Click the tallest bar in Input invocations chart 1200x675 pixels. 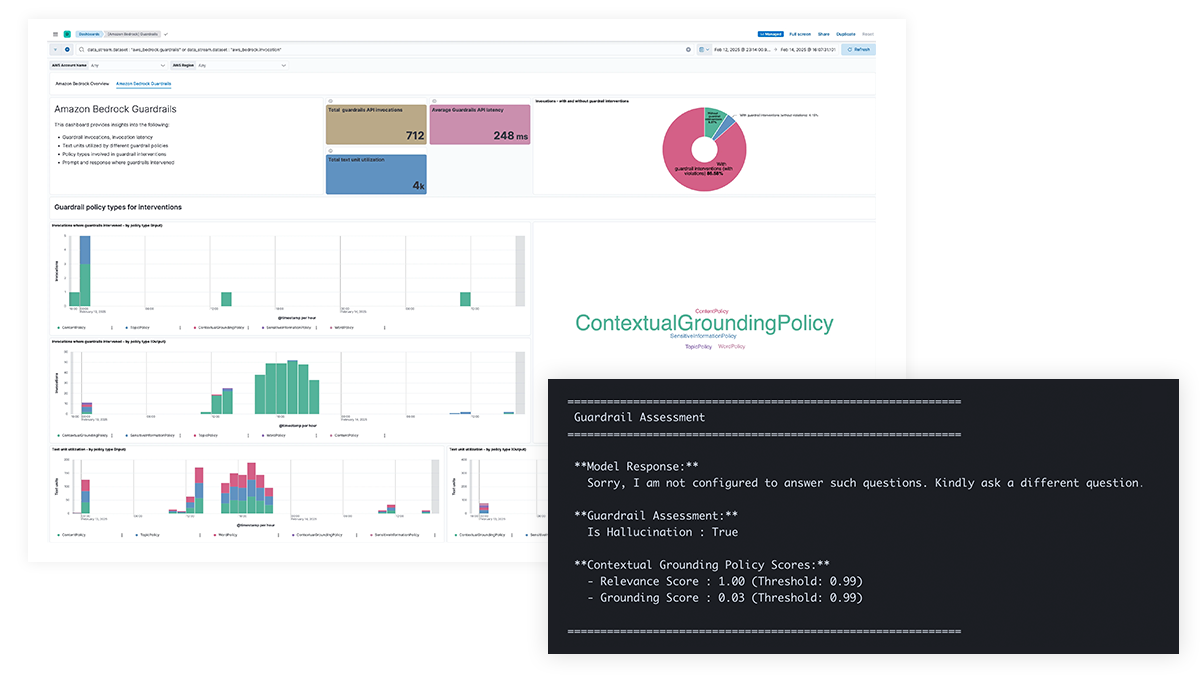click(x=85, y=271)
